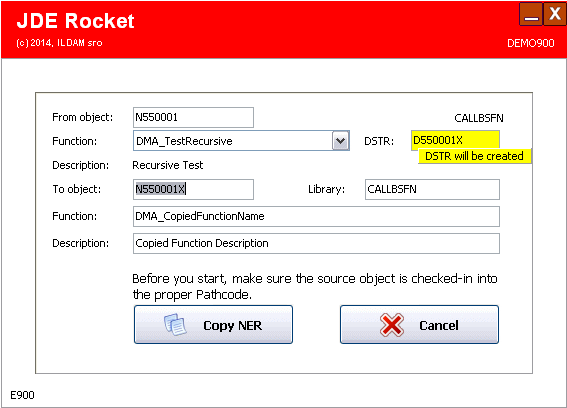Edit the Copied Function Description field
Viewport: 567px width, 408px height.
(316, 243)
